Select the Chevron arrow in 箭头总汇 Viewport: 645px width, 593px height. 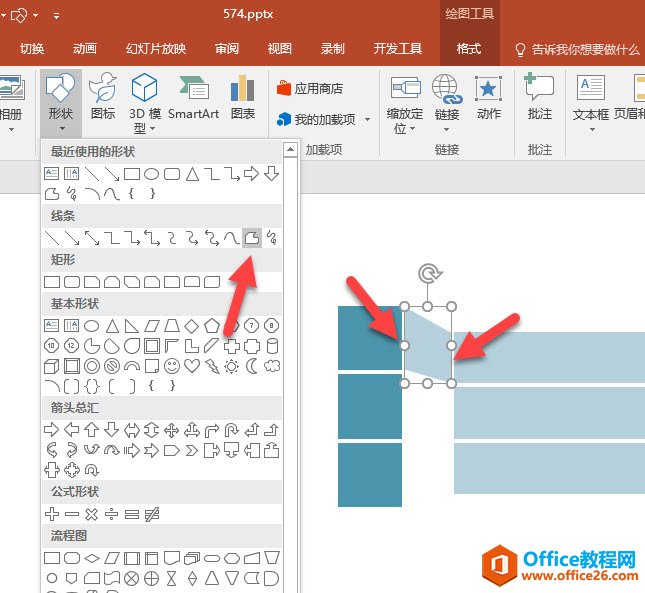click(192, 450)
